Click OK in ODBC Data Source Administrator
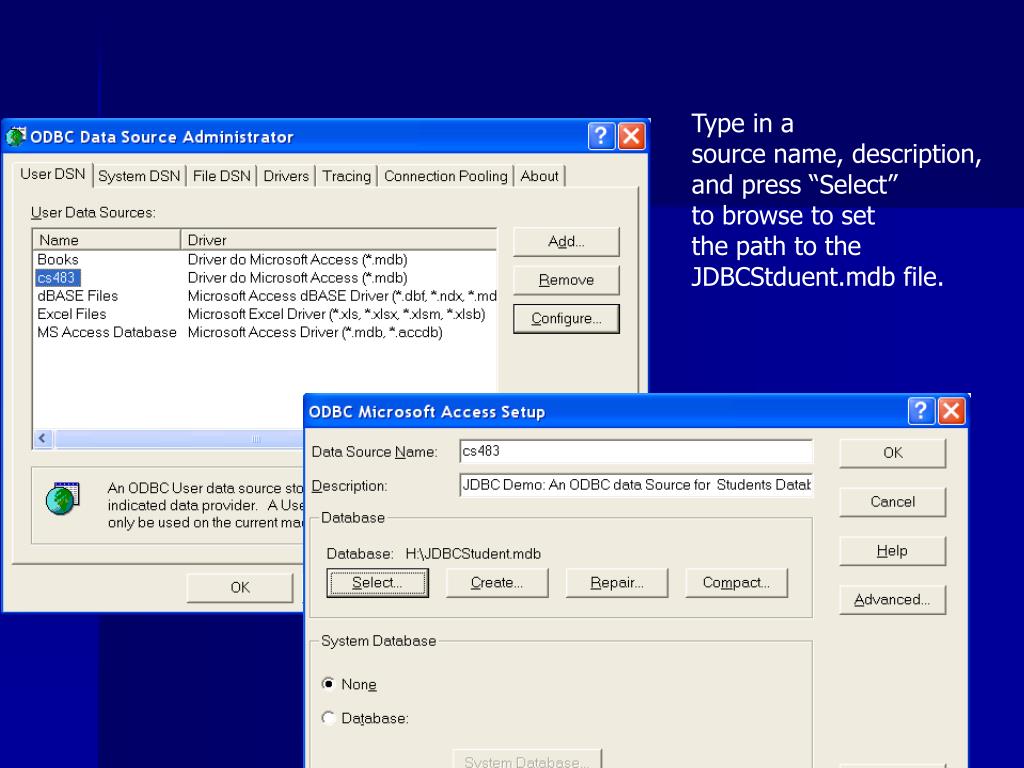Screen dimensions: 1024x768 (x=240, y=588)
